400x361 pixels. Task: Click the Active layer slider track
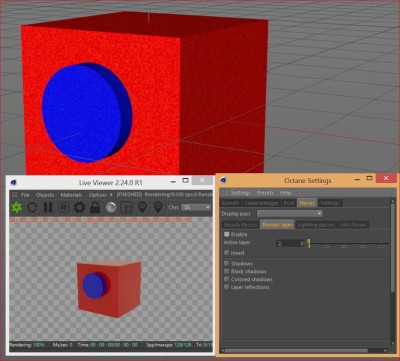348,244
